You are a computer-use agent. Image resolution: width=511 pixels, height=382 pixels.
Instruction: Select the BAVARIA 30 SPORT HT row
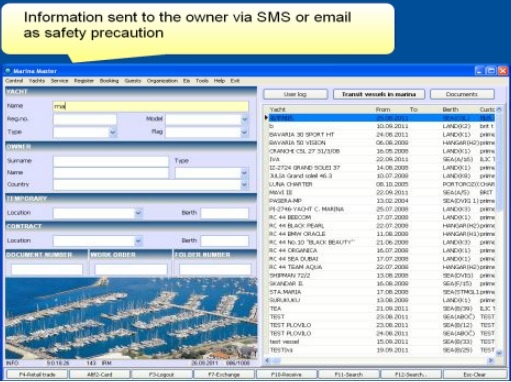[x=382, y=134]
